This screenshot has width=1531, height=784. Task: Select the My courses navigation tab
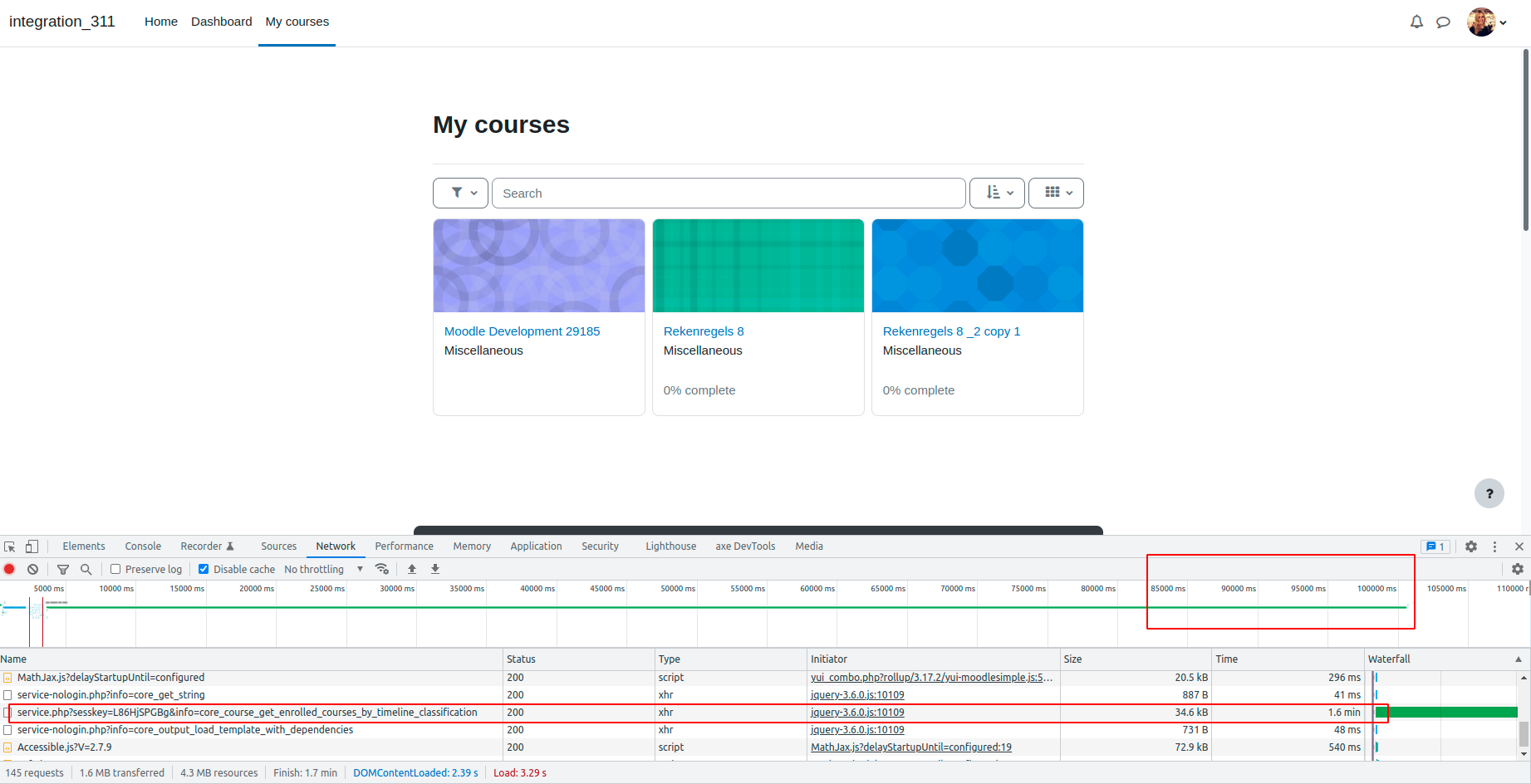coord(297,22)
